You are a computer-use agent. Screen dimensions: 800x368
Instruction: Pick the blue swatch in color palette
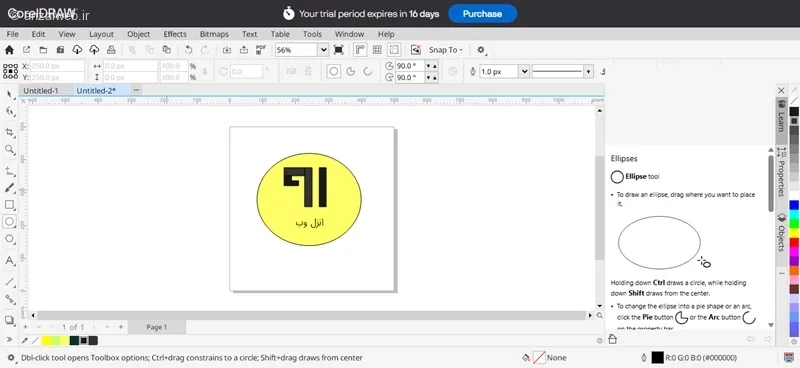(794, 205)
